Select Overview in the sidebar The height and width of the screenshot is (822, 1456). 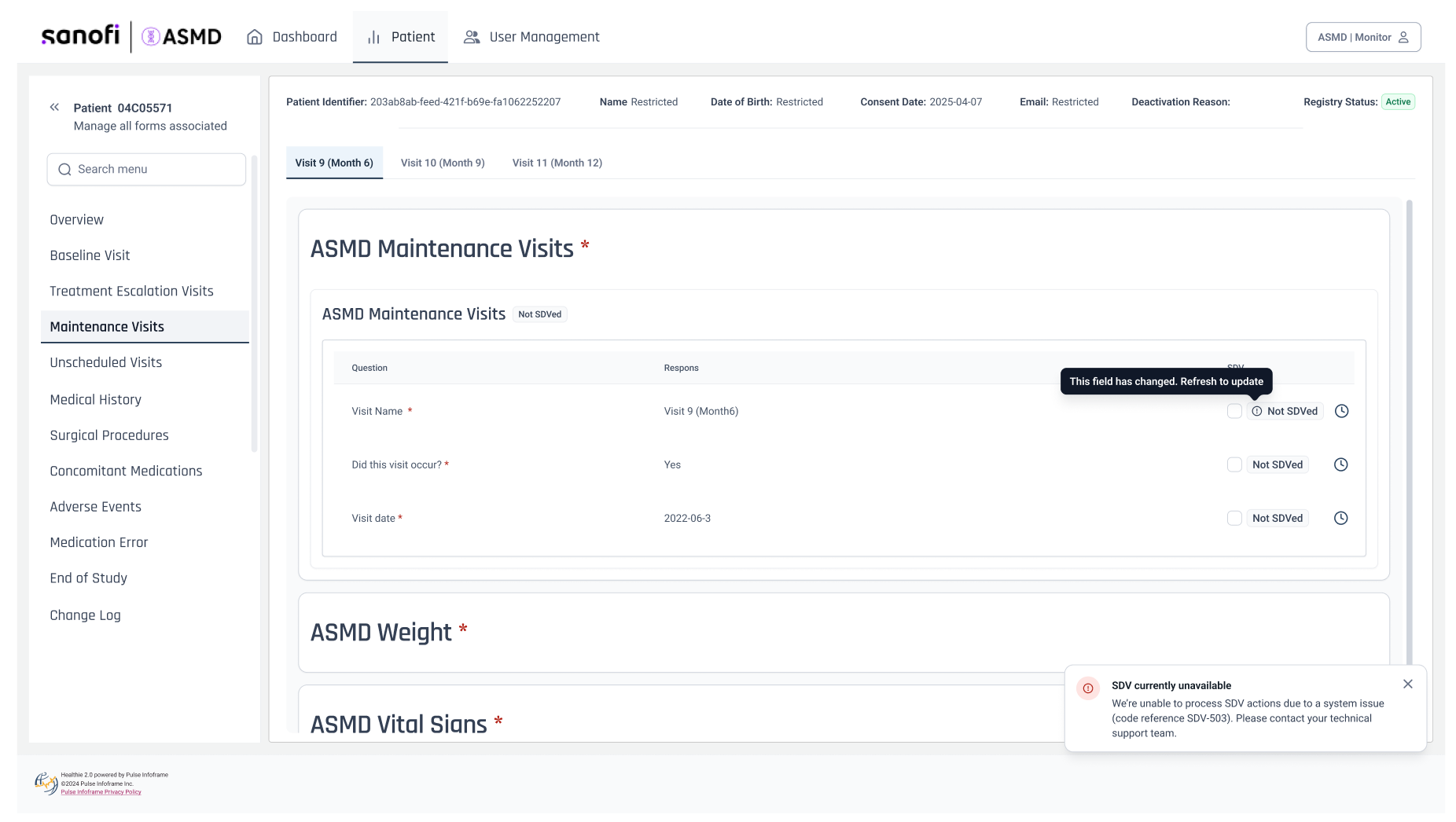[x=77, y=220]
